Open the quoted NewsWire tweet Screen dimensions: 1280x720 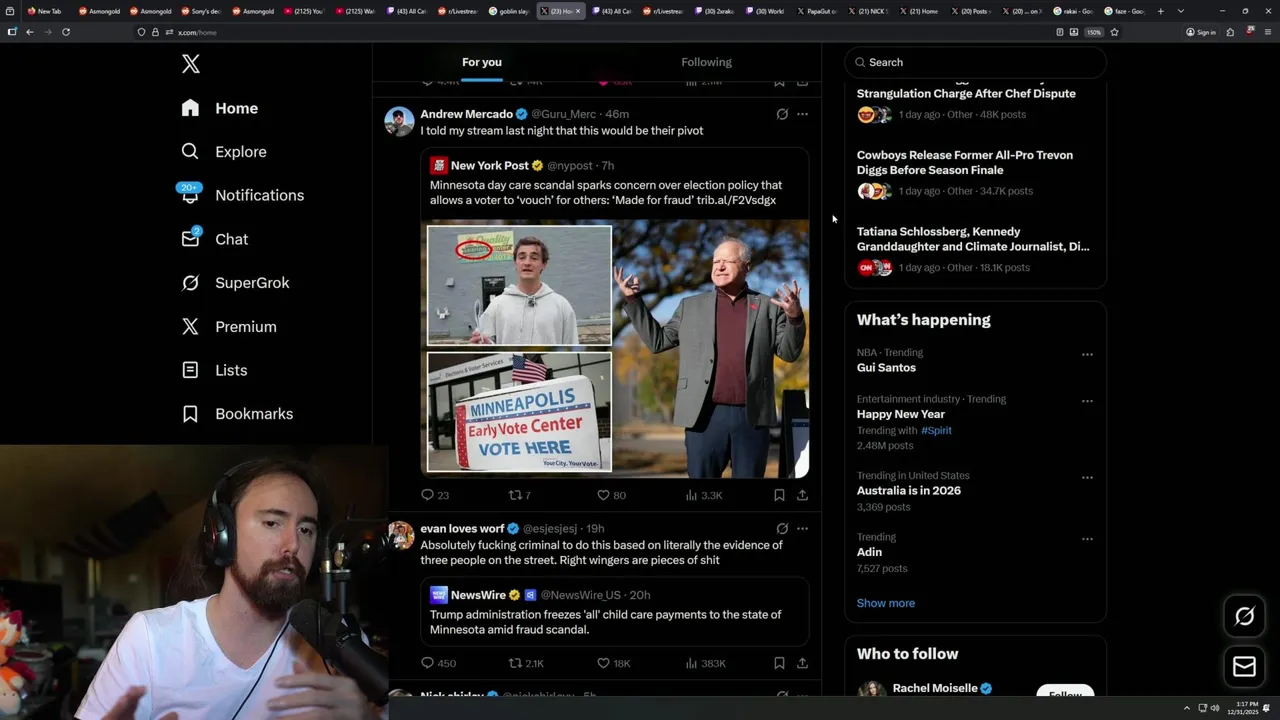point(615,611)
